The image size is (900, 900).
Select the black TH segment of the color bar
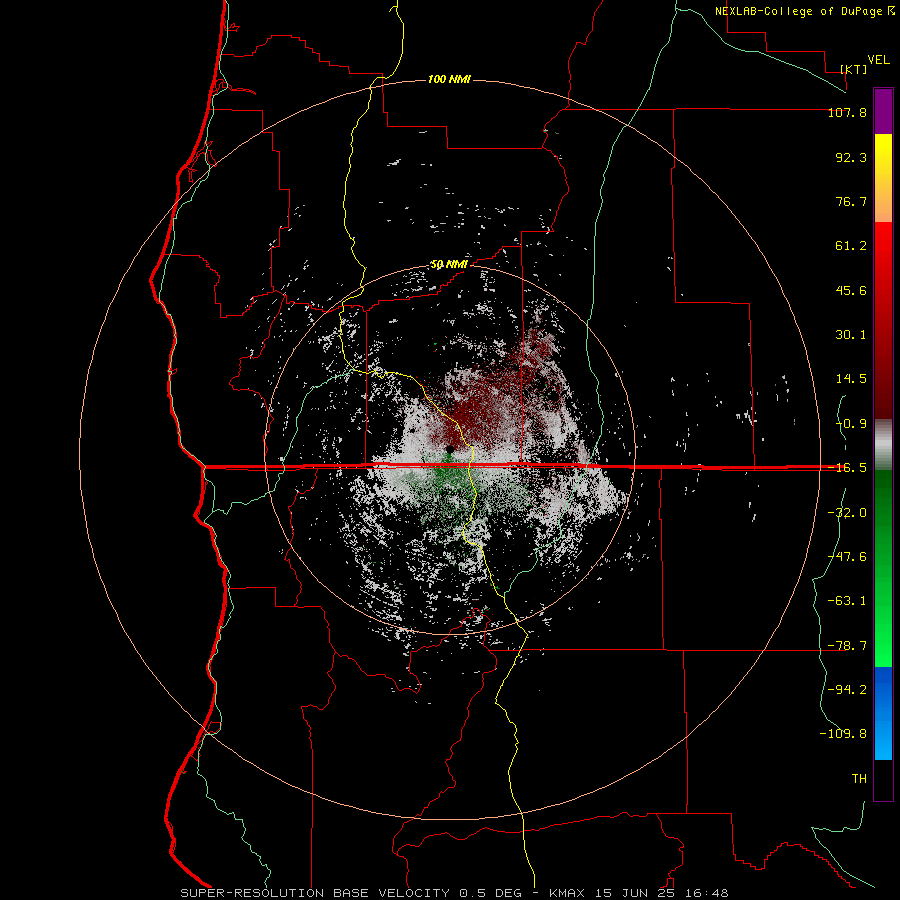pyautogui.click(x=883, y=779)
